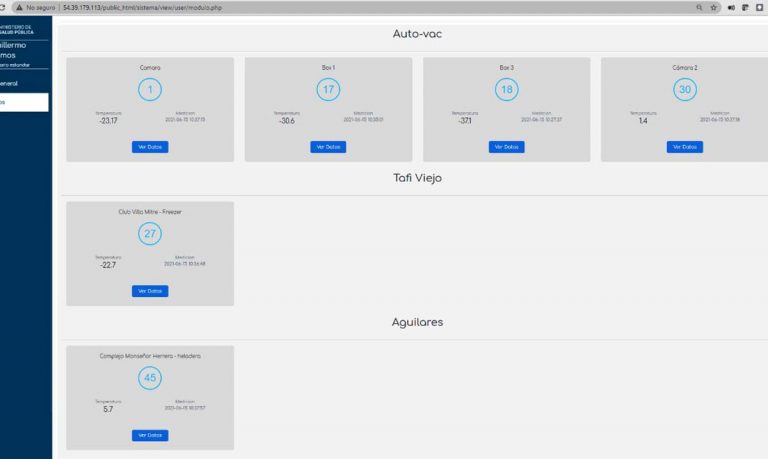Click the user name in sidebar header
This screenshot has width=768, height=459.
pos(15,50)
